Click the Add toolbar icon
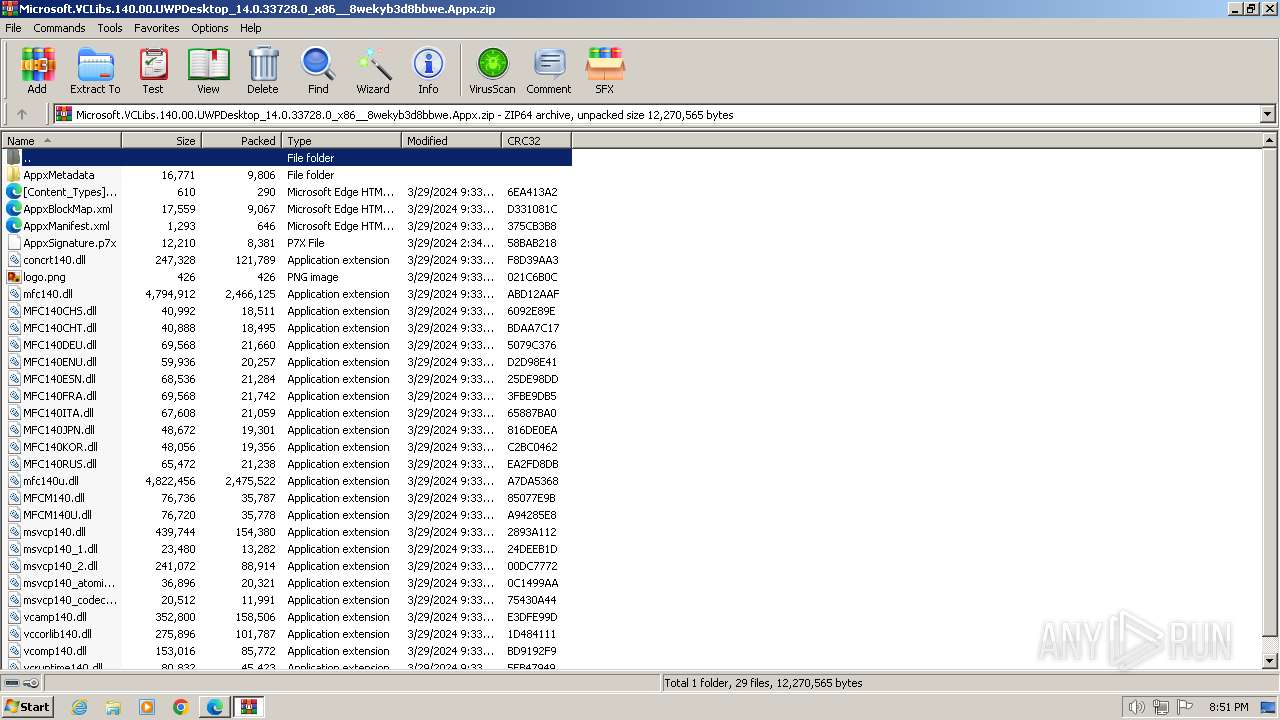The width and height of the screenshot is (1280, 720). 37,71
